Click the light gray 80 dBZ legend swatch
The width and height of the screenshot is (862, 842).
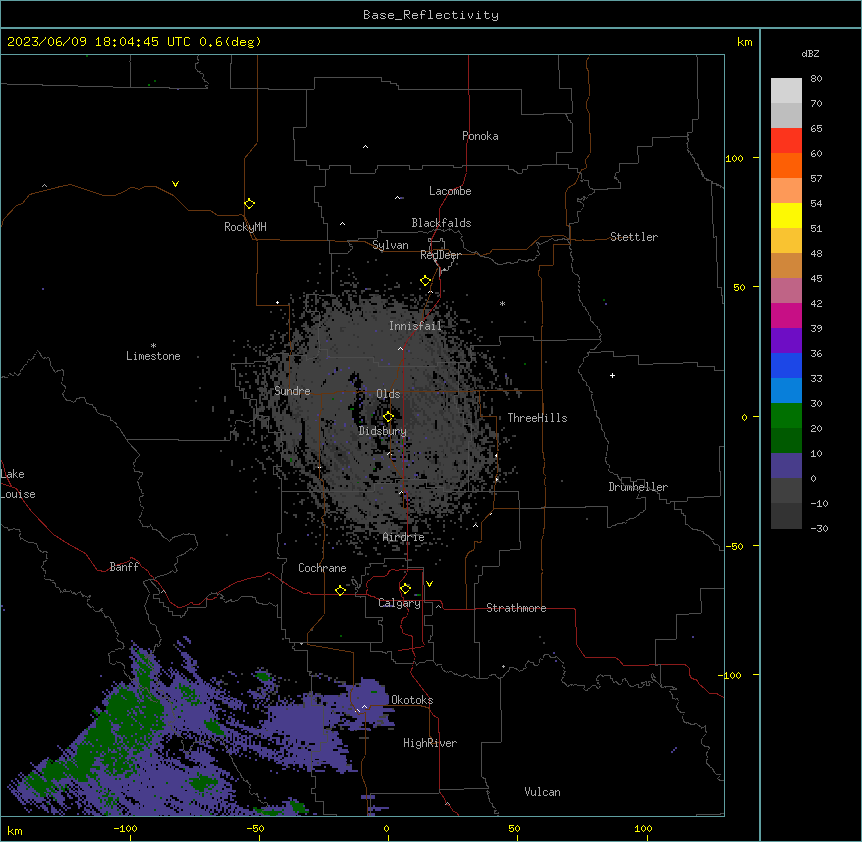click(x=786, y=91)
